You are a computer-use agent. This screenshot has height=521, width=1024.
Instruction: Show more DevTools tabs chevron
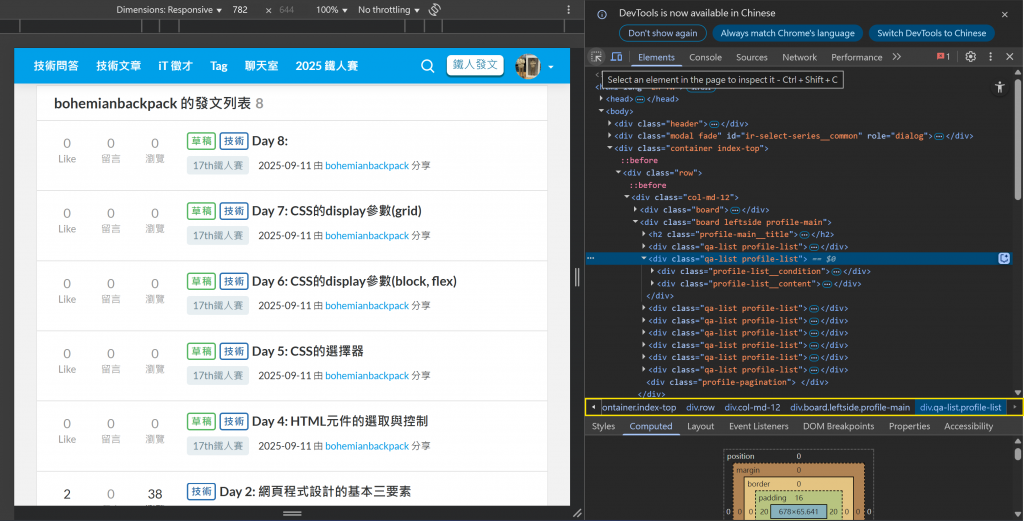[897, 57]
